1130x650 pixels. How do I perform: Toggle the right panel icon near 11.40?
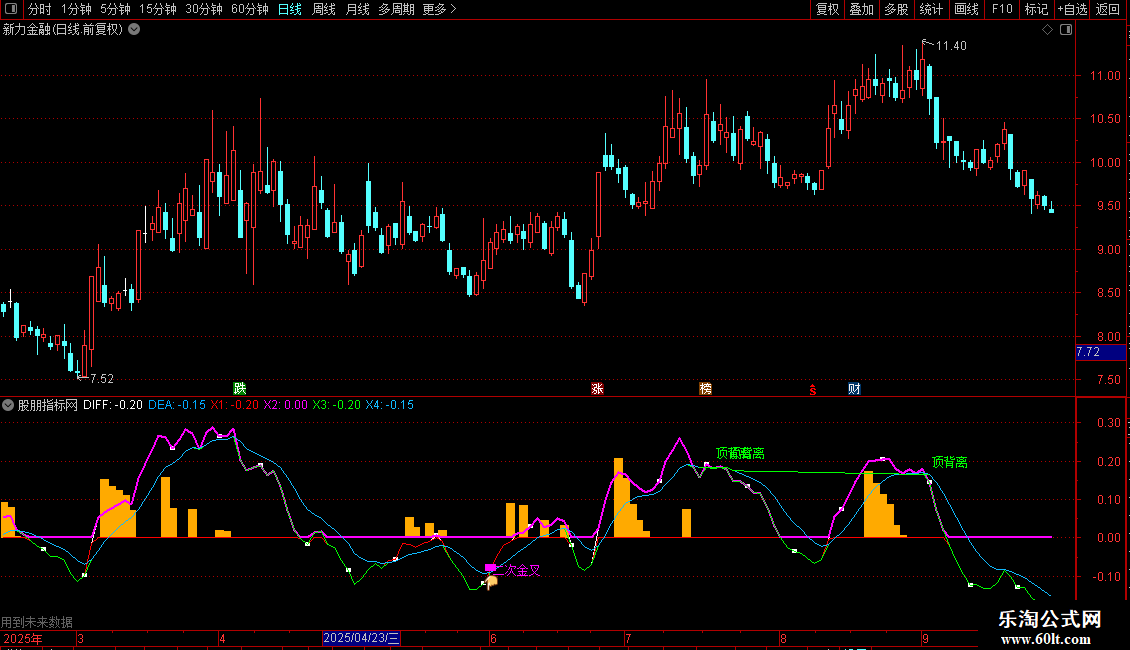pos(1066,30)
